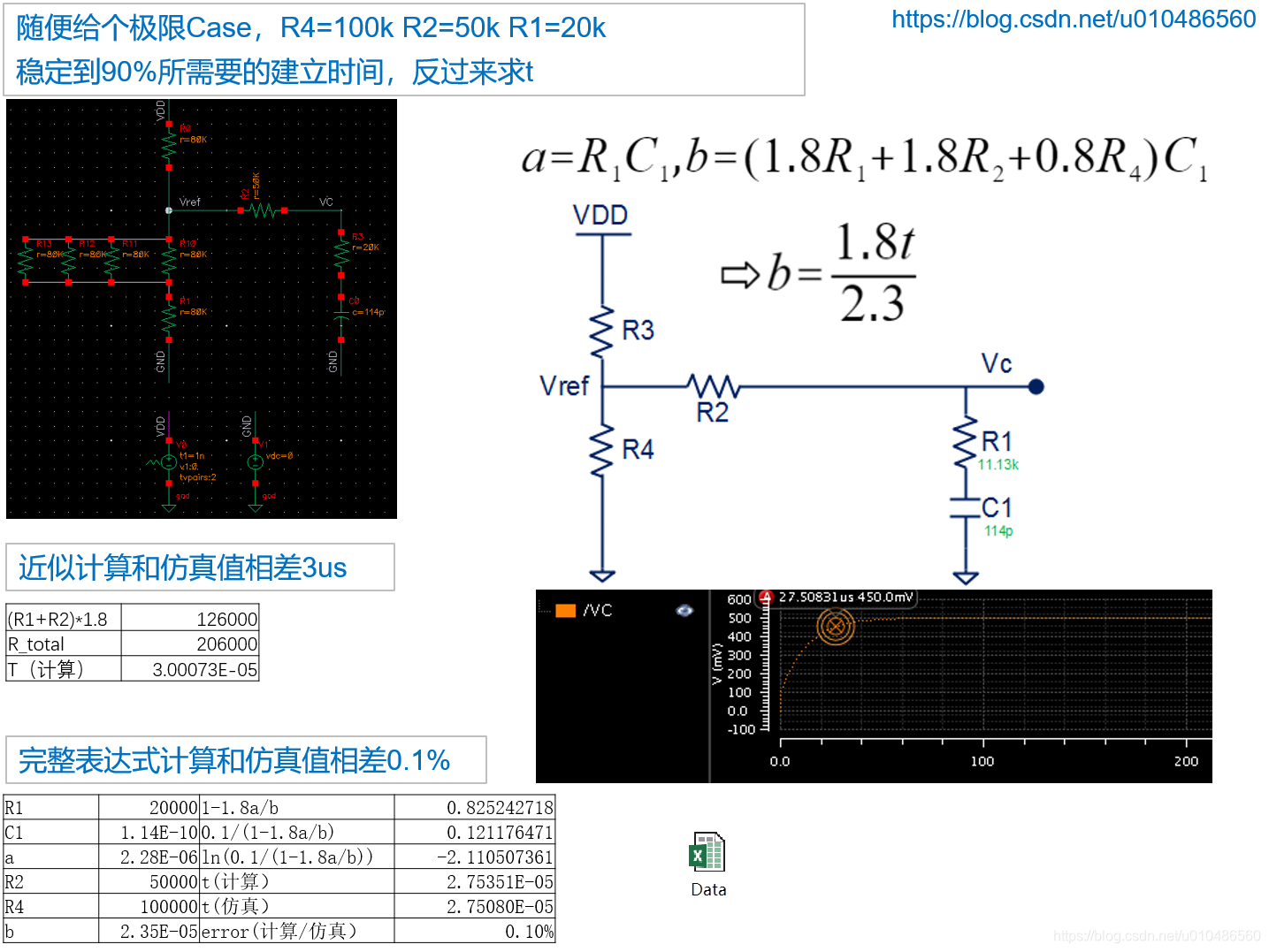The height and width of the screenshot is (952, 1269).
Task: Select cell with value 126000
Action: (x=190, y=619)
